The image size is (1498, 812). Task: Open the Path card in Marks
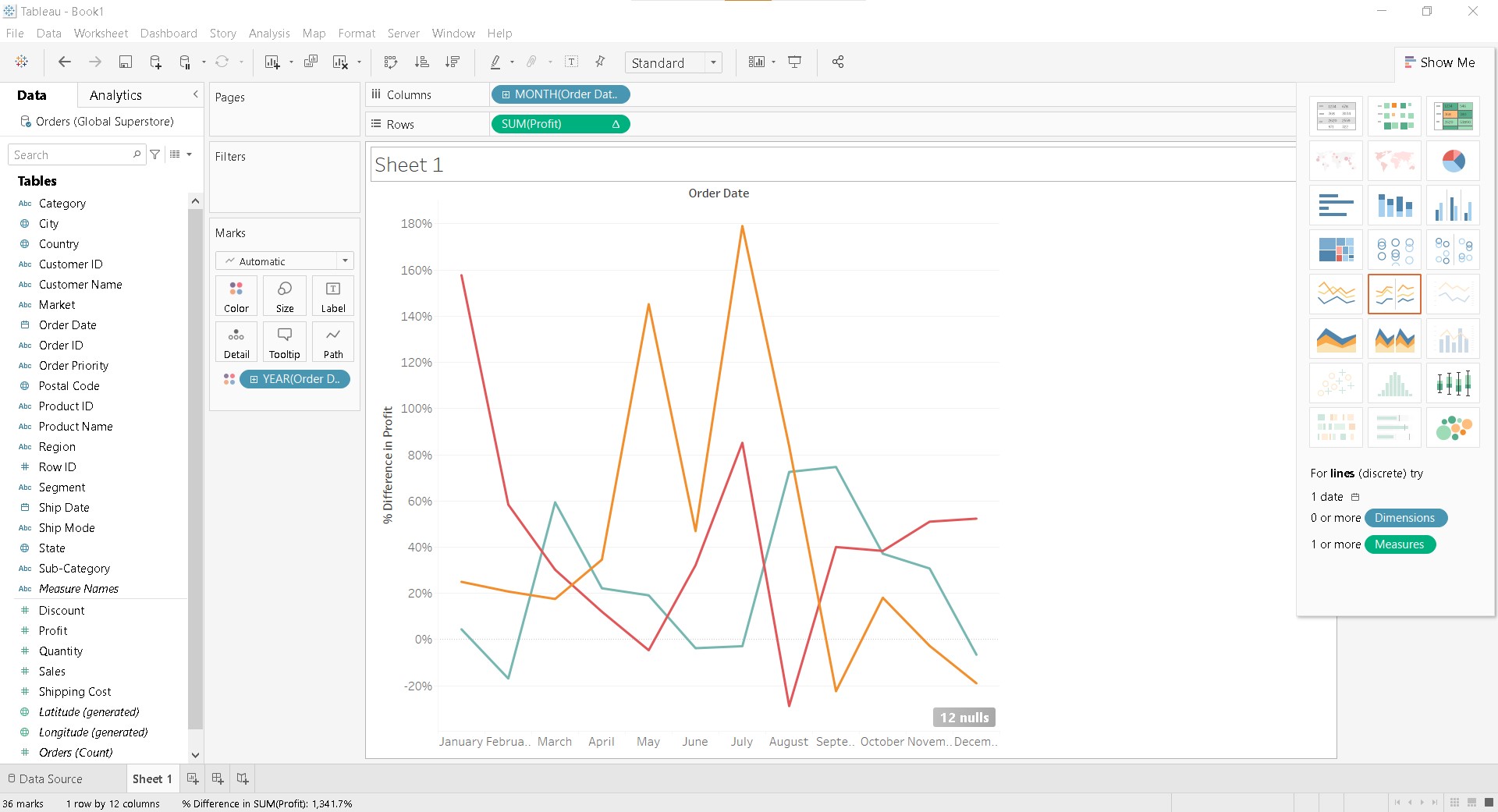point(333,342)
